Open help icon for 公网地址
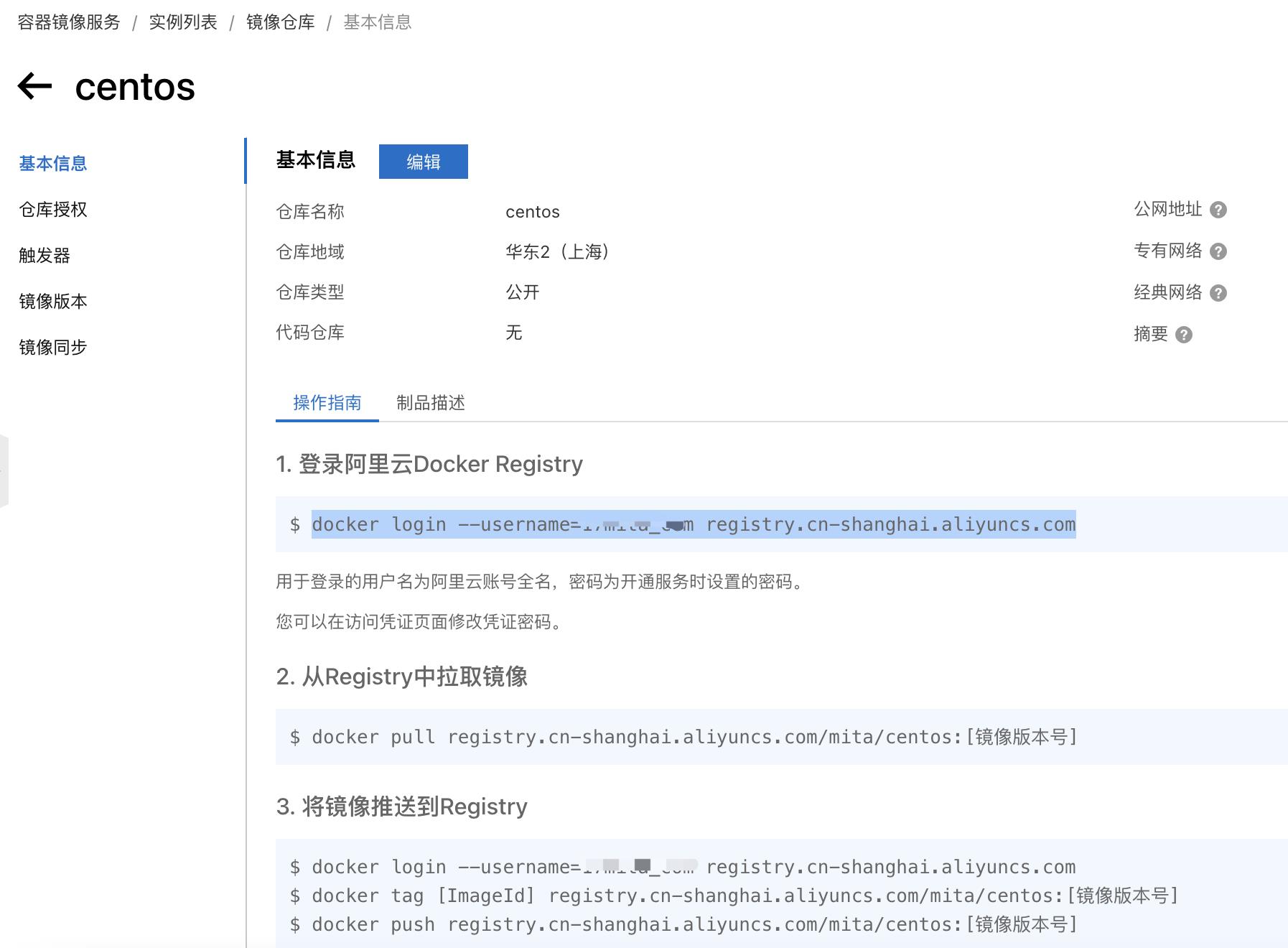The width and height of the screenshot is (1288, 948). (x=1218, y=210)
